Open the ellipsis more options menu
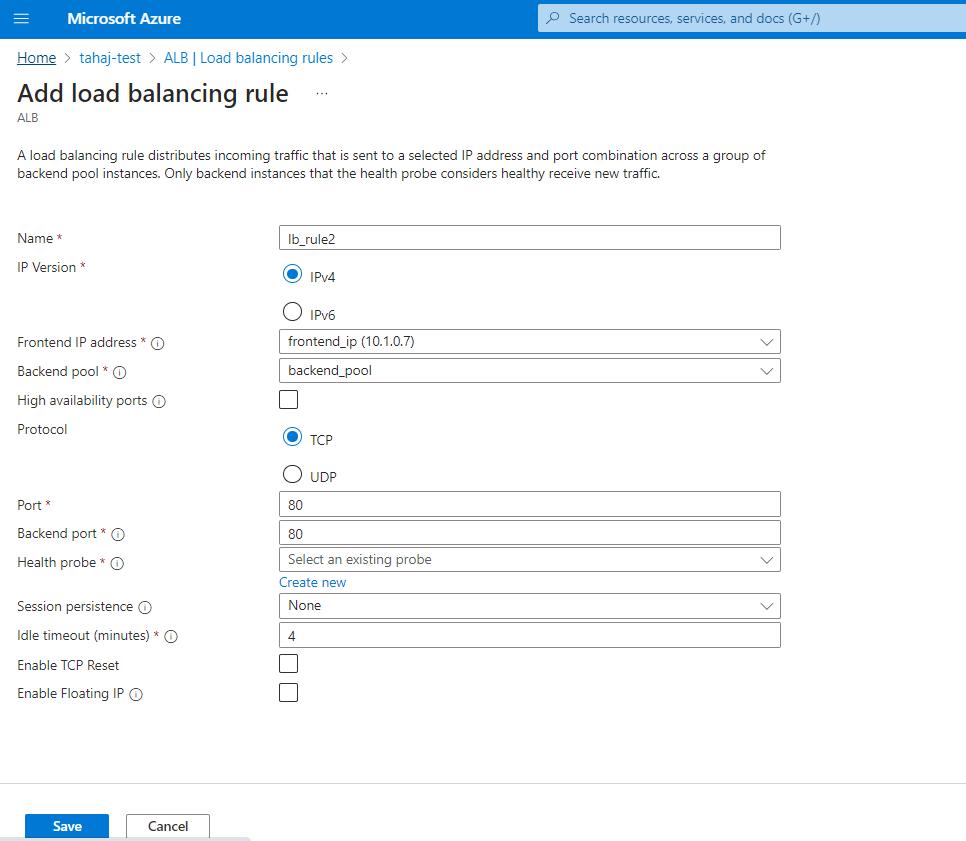 (322, 94)
